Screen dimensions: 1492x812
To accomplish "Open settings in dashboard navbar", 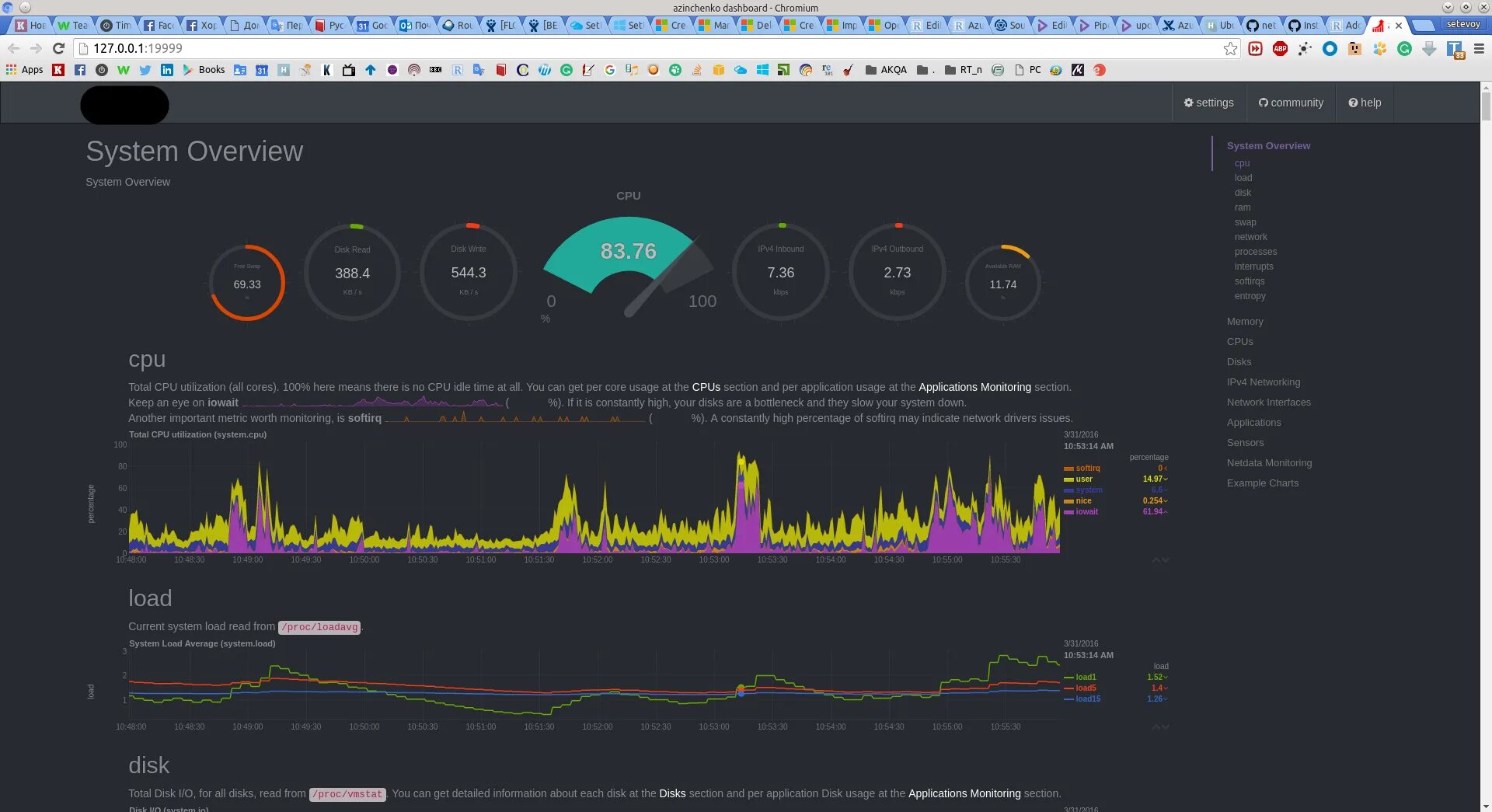I will coord(1208,103).
